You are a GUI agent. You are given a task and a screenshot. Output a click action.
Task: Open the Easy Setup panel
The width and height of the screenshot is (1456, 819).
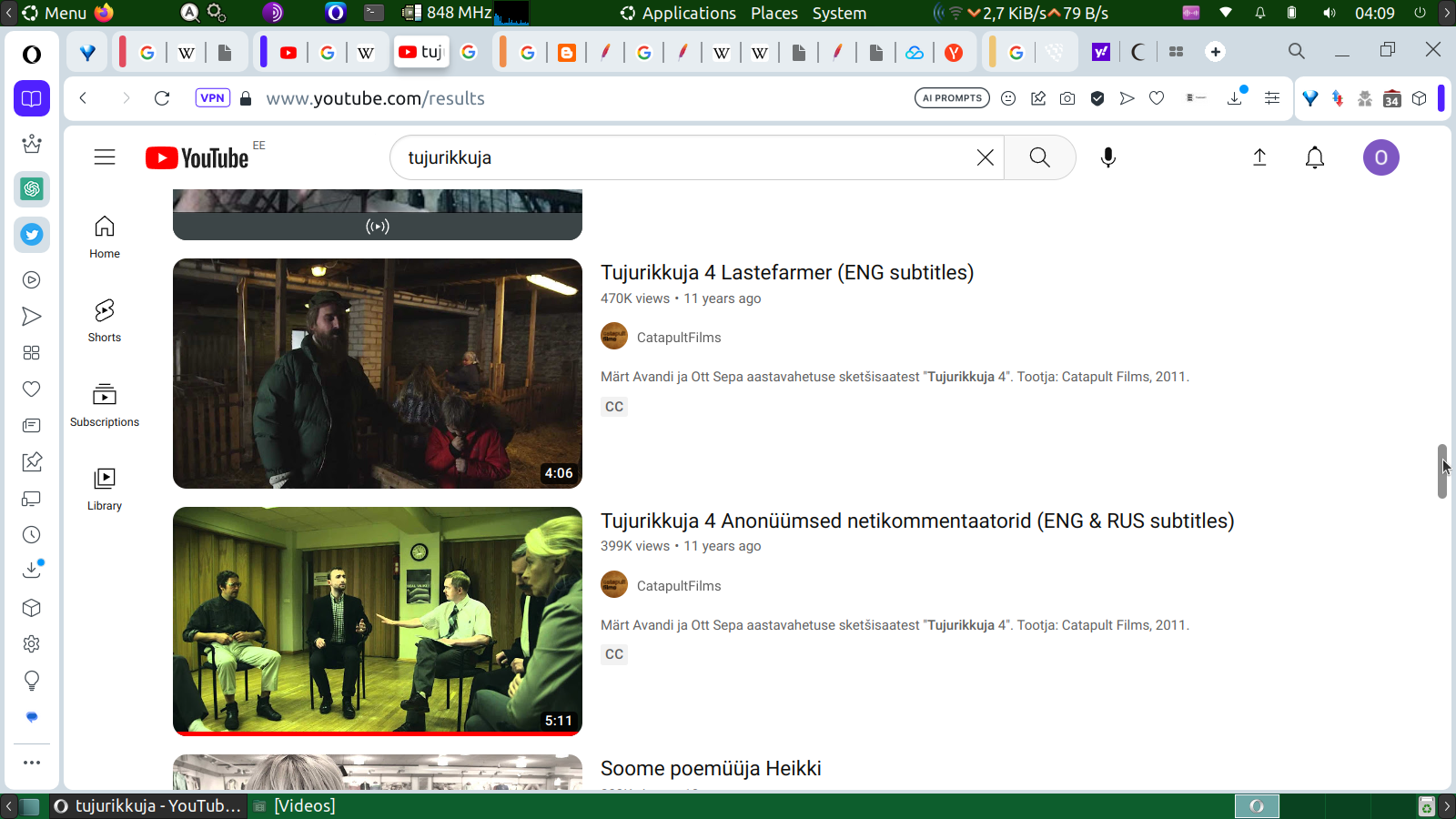pos(1272,98)
